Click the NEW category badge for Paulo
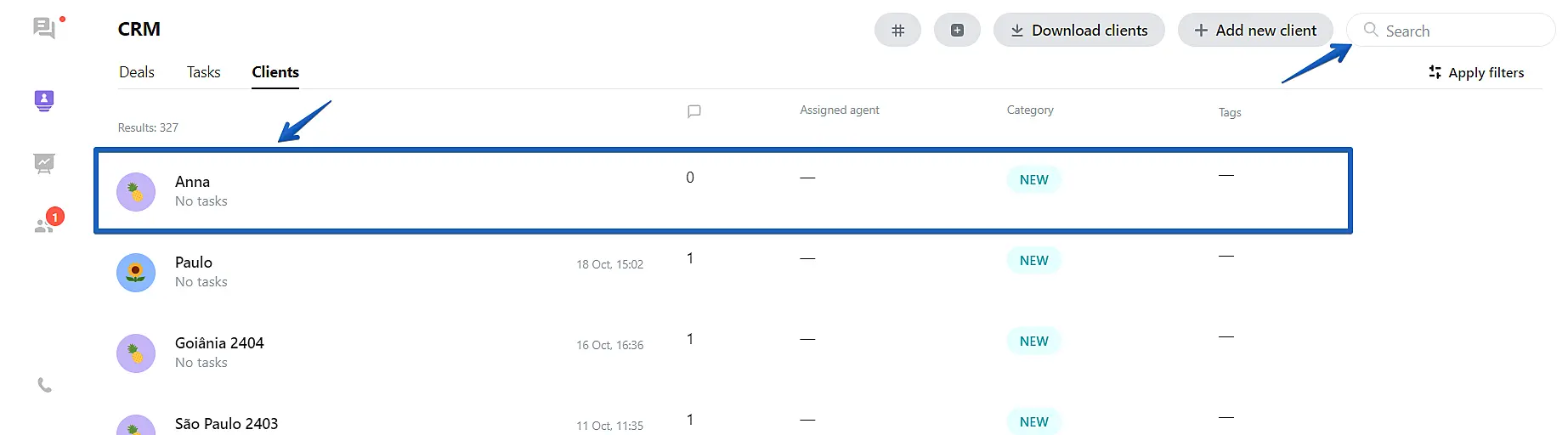This screenshot has width=1568, height=435. tap(1033, 261)
